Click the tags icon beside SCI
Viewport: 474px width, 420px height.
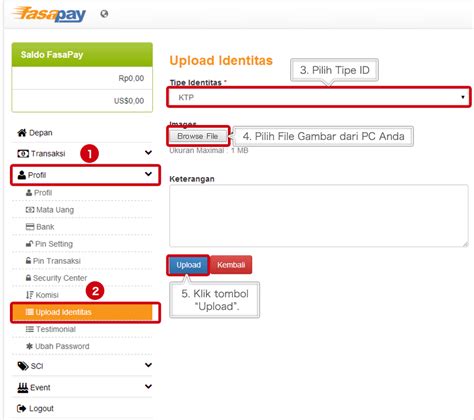23,366
